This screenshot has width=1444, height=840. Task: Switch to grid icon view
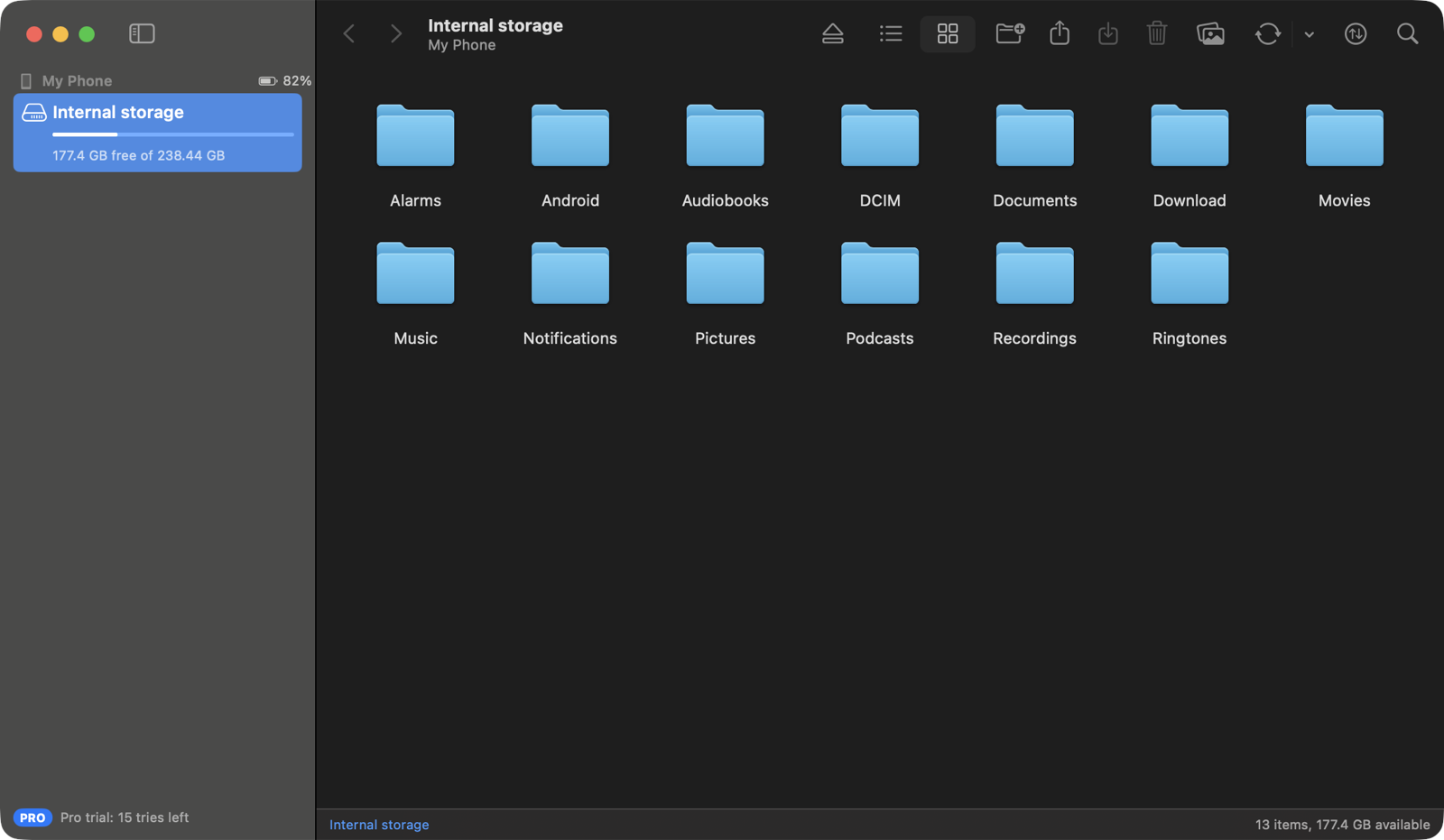[948, 34]
